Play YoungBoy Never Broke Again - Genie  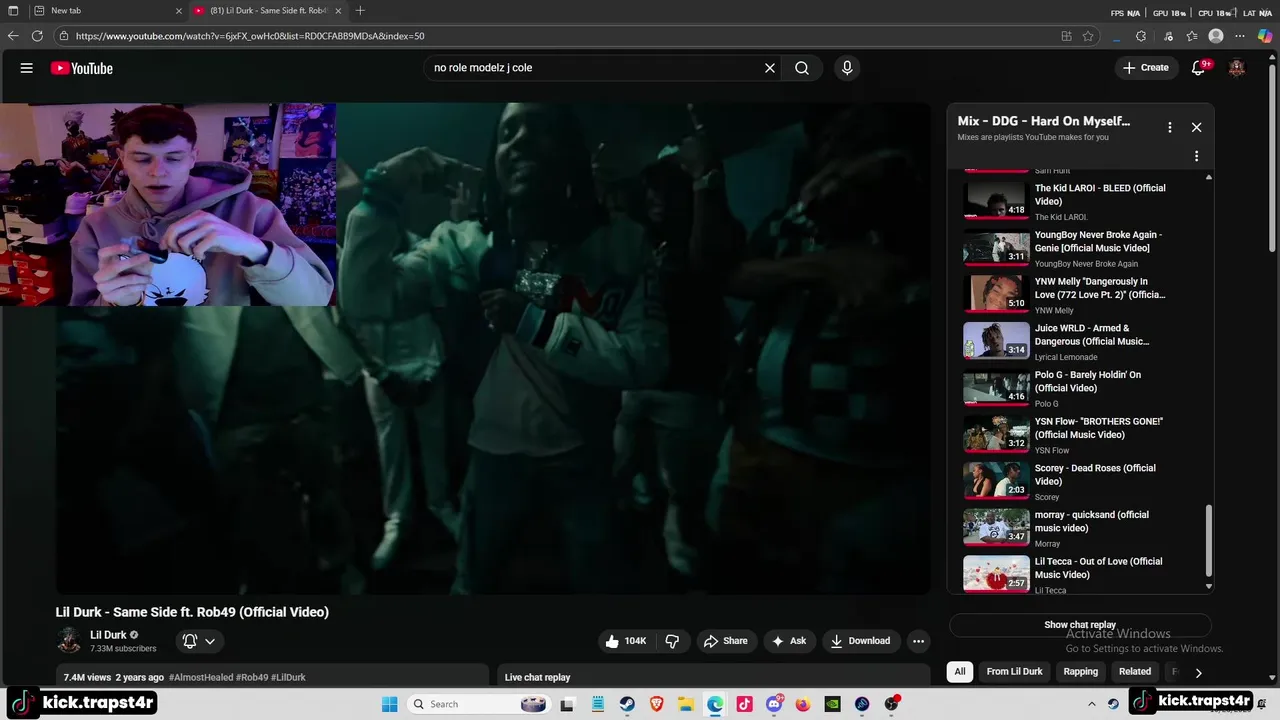pyautogui.click(x=1080, y=248)
